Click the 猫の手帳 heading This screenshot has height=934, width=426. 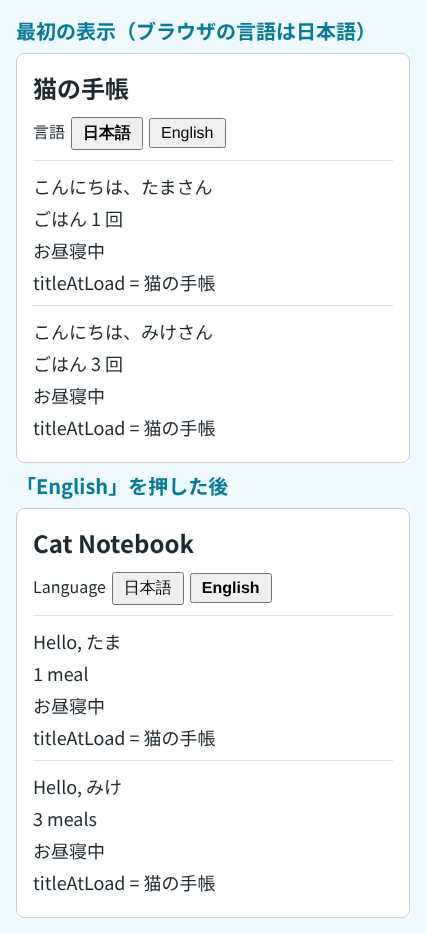[81, 89]
